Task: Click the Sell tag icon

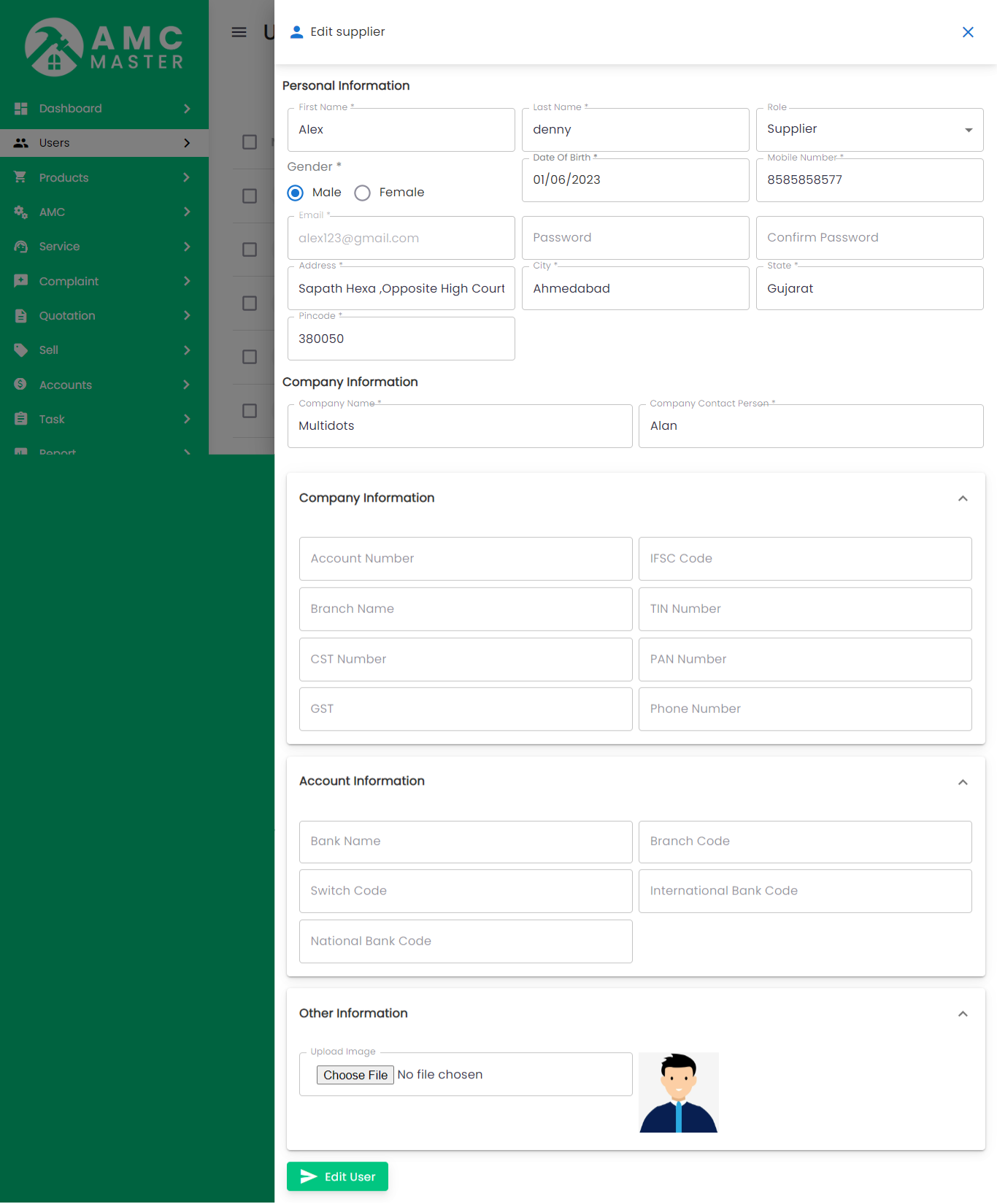Action: click(21, 350)
